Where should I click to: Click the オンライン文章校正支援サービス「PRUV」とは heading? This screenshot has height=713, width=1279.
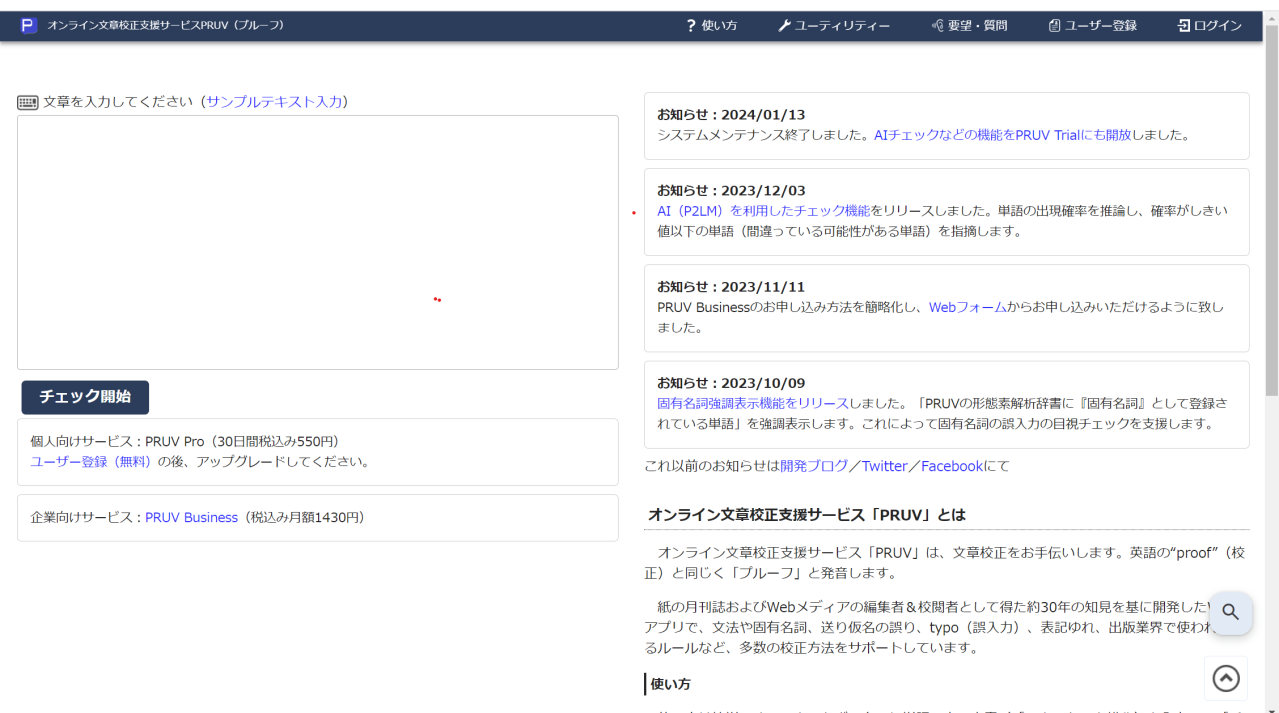(x=807, y=515)
